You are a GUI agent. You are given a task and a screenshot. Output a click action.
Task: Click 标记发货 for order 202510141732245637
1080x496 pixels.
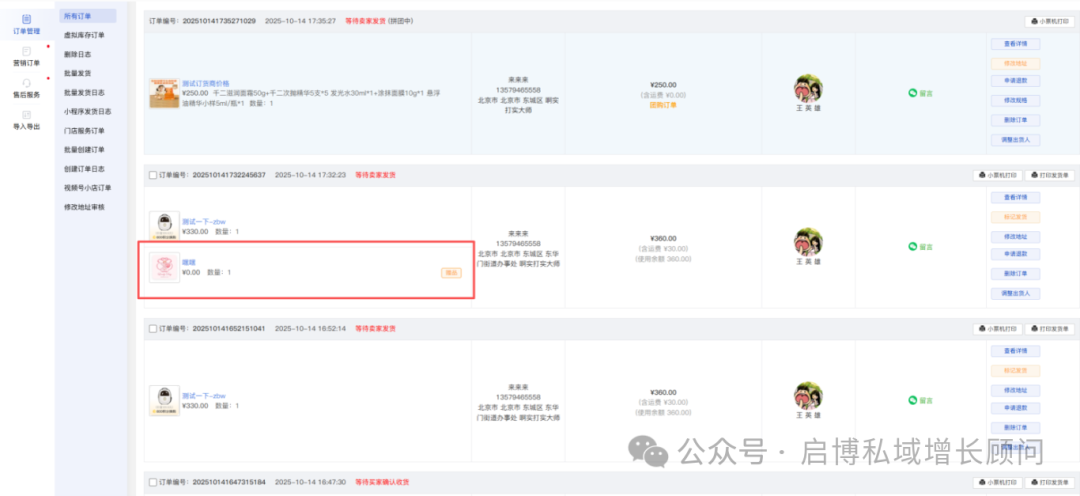[1015, 217]
